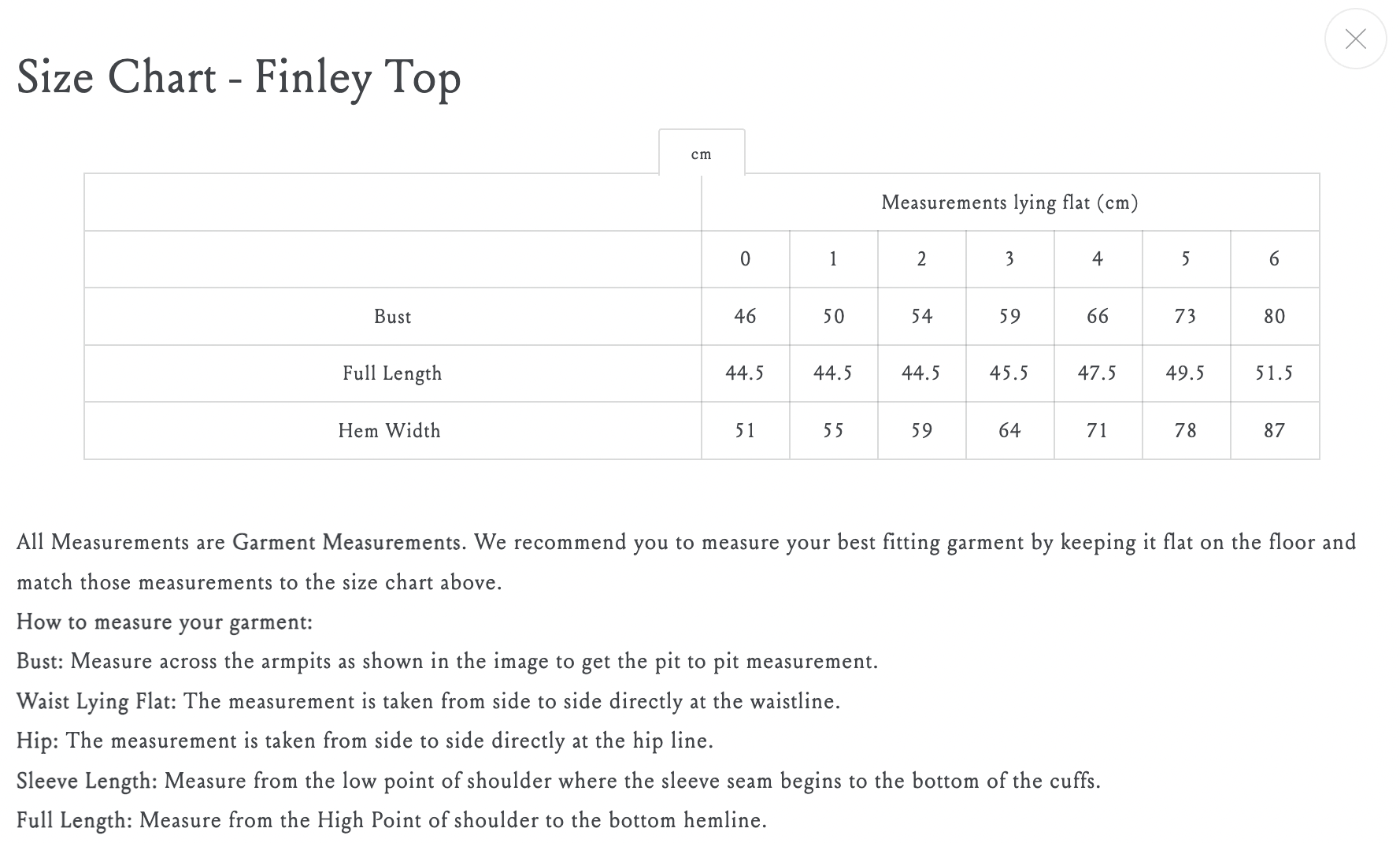1400x843 pixels.
Task: Click the Measurements lying flat header
Action: (1010, 202)
